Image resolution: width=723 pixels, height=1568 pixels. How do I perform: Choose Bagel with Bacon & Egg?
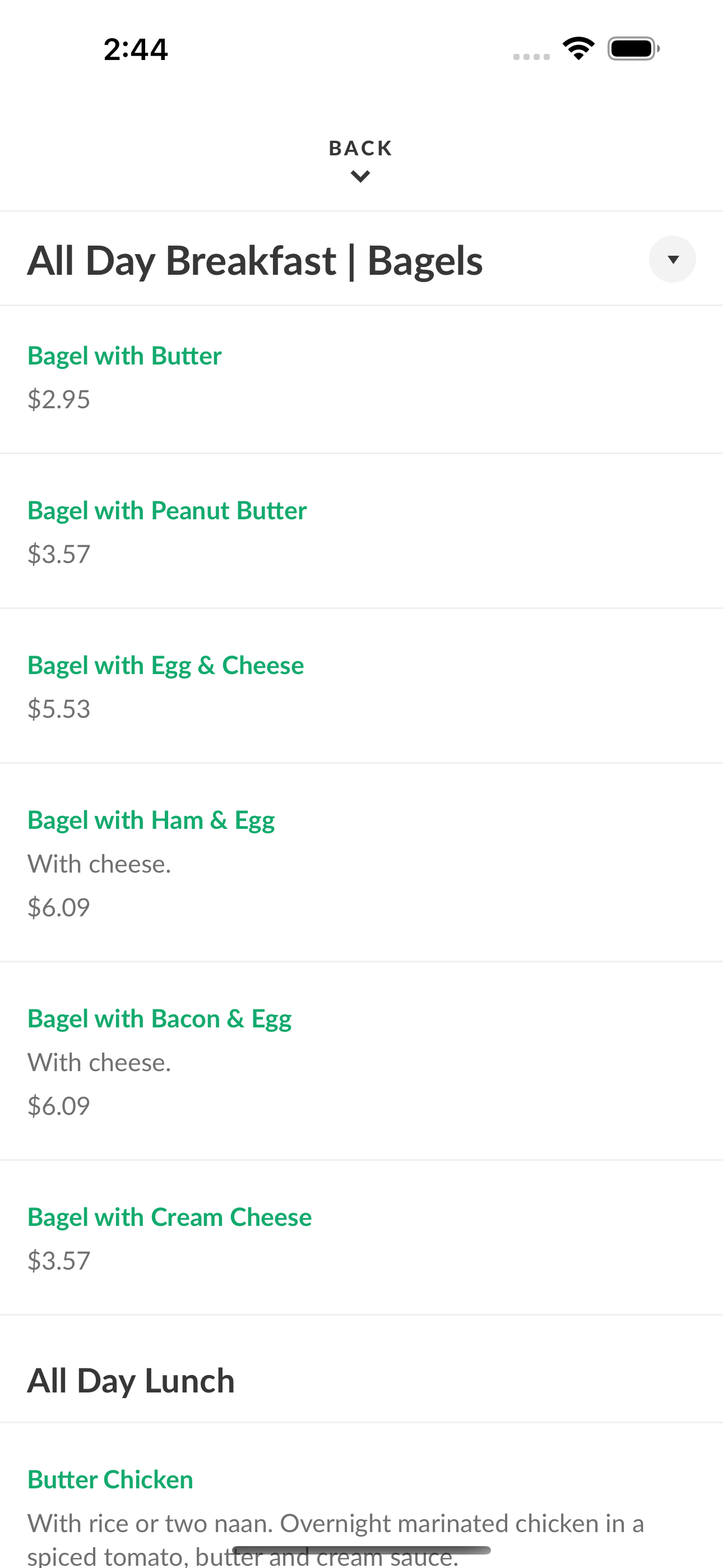tap(361, 1061)
